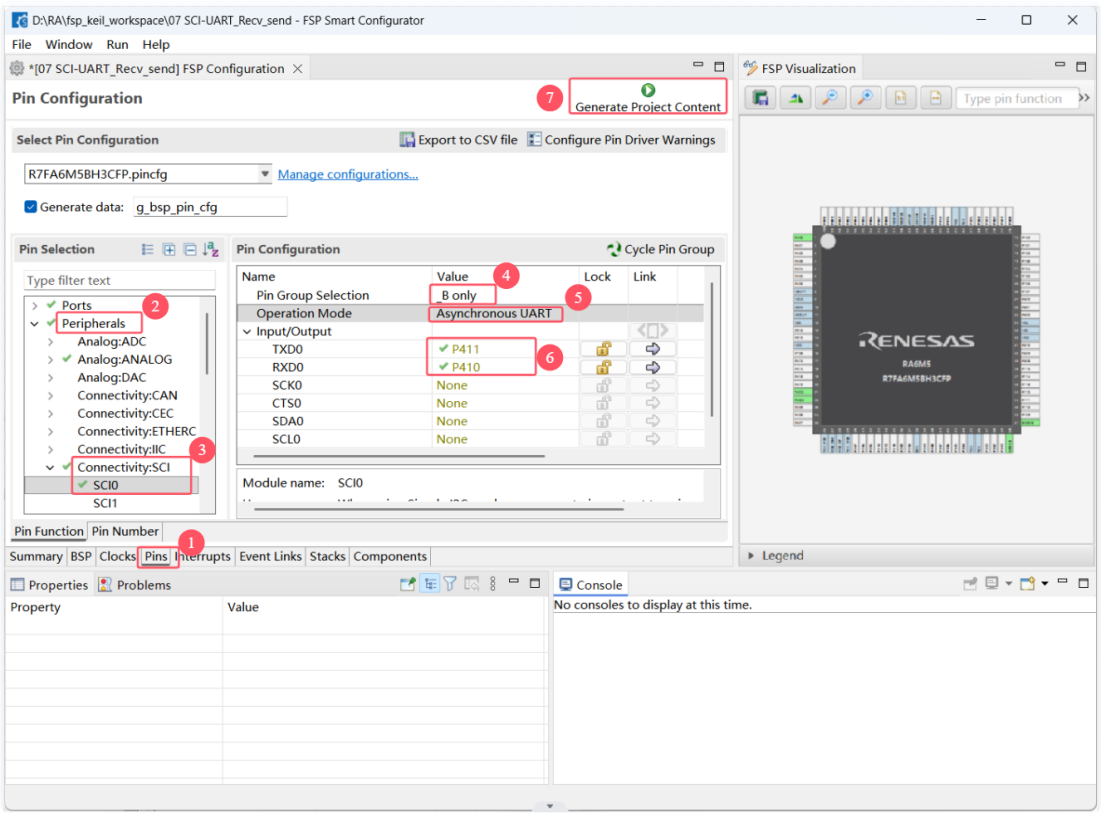1101x813 pixels.
Task: Open the Run menu
Action: click(x=117, y=44)
